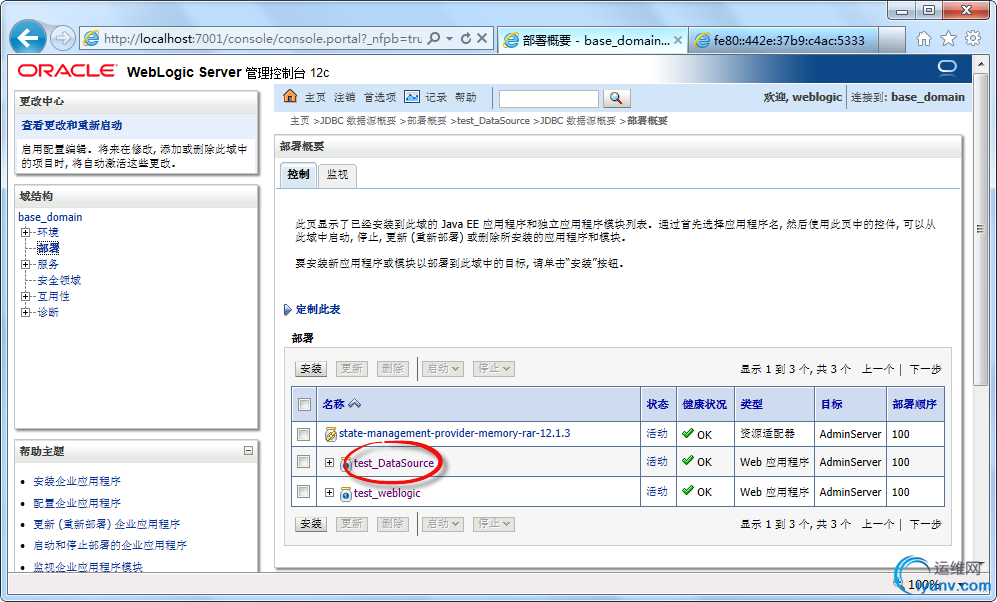Image resolution: width=997 pixels, height=602 pixels.
Task: Click the 首选项 toolbar link
Action: click(x=380, y=97)
